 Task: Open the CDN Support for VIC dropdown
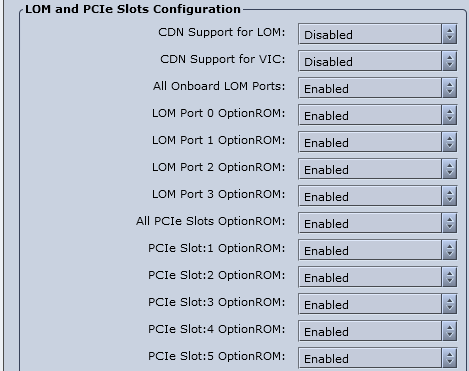pos(378,61)
